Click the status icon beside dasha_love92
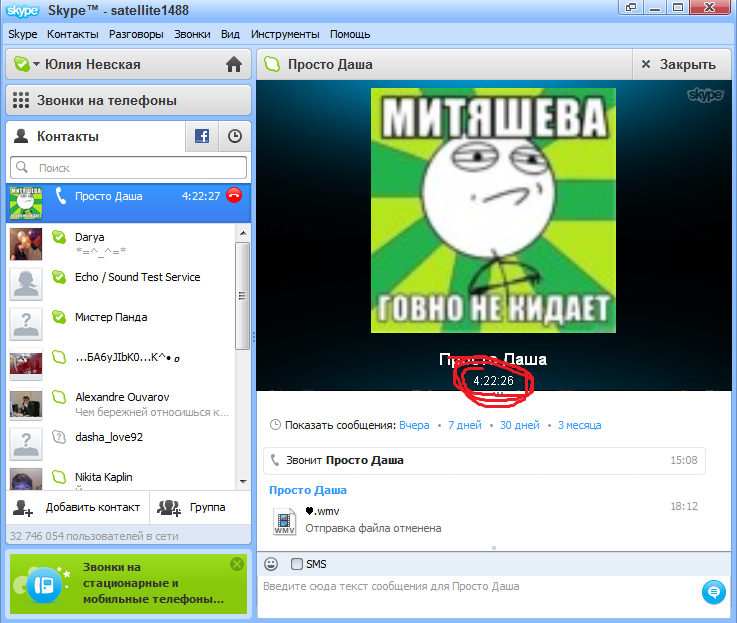Viewport: 737px width, 623px height. click(x=59, y=437)
